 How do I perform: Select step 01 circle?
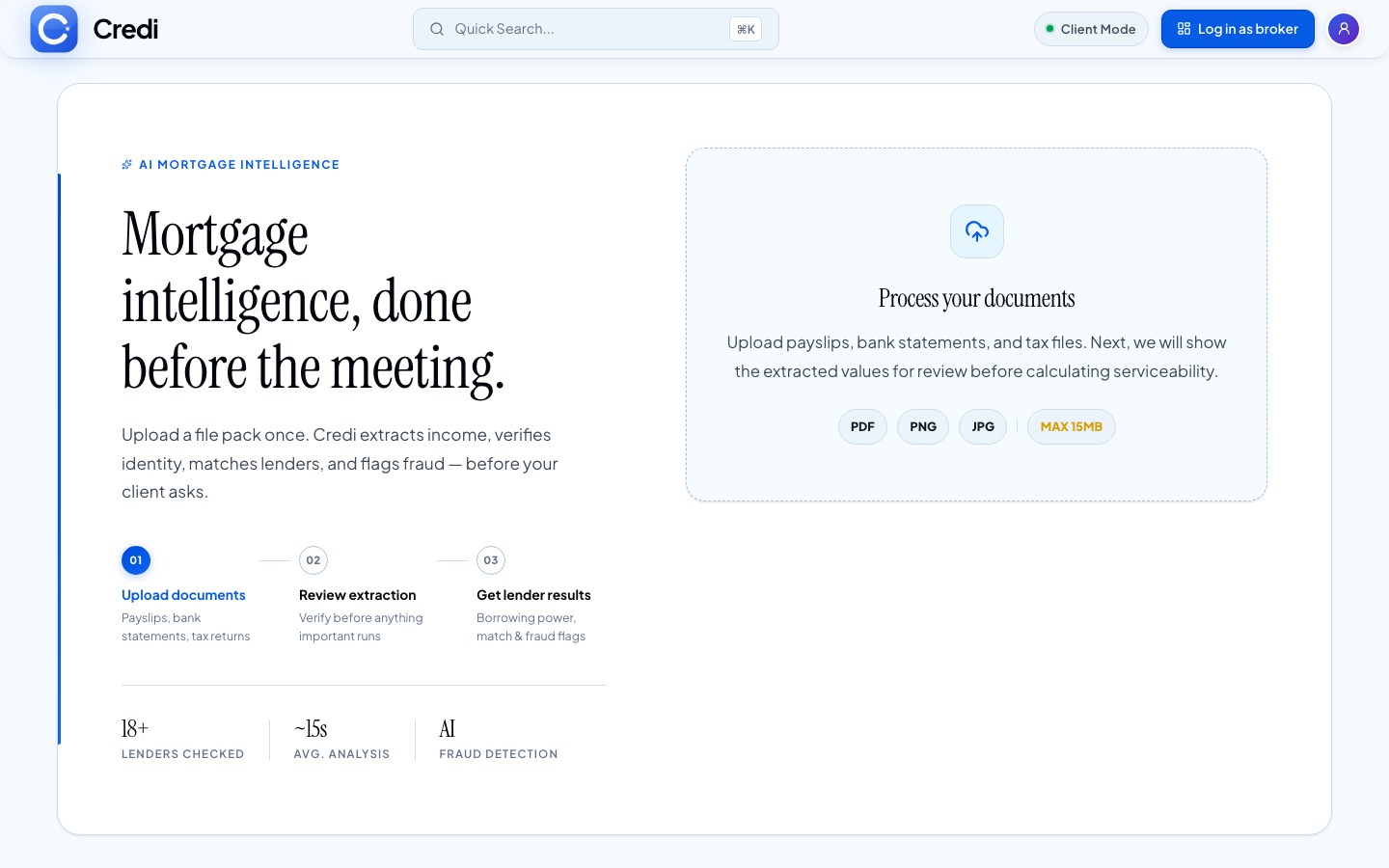click(x=136, y=560)
